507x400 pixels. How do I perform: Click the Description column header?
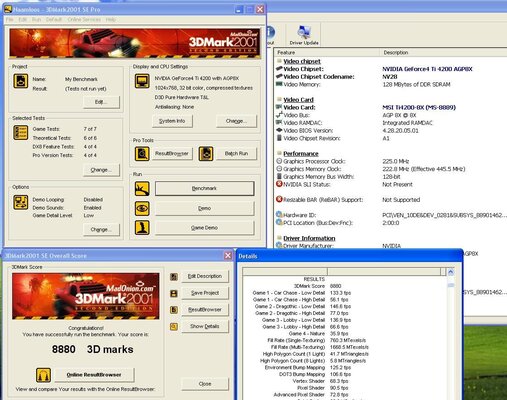tap(443, 52)
